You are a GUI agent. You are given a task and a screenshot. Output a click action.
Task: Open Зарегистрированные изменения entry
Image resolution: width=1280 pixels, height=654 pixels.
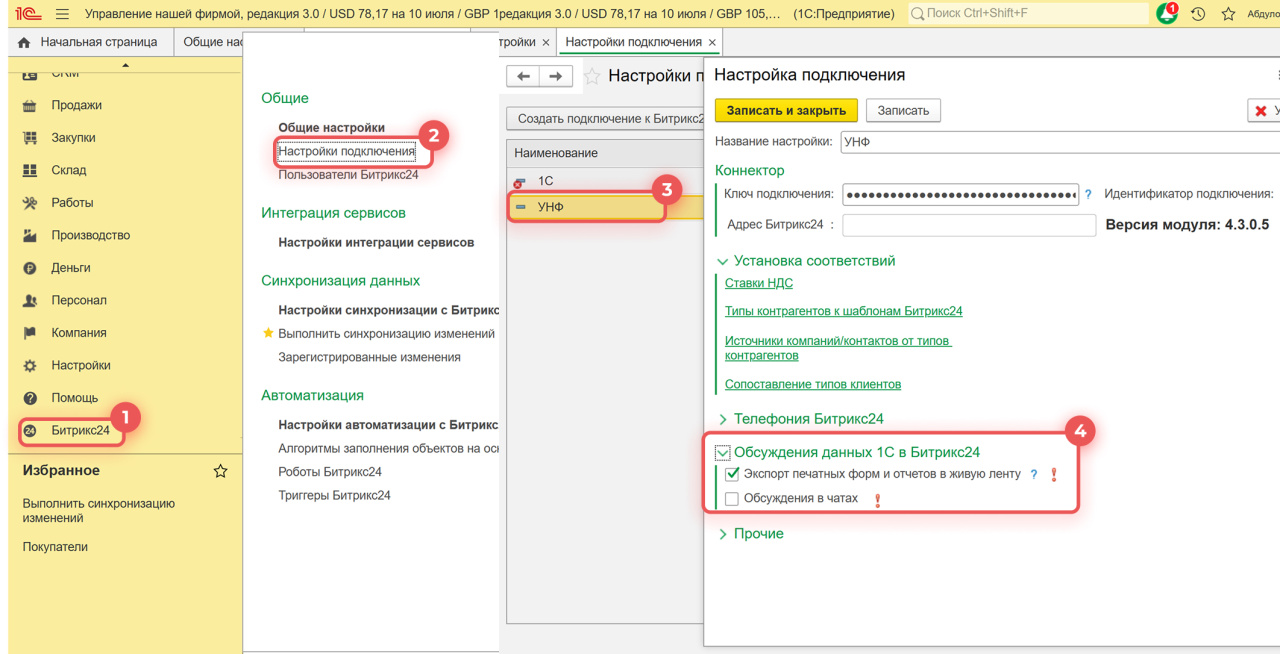point(369,357)
